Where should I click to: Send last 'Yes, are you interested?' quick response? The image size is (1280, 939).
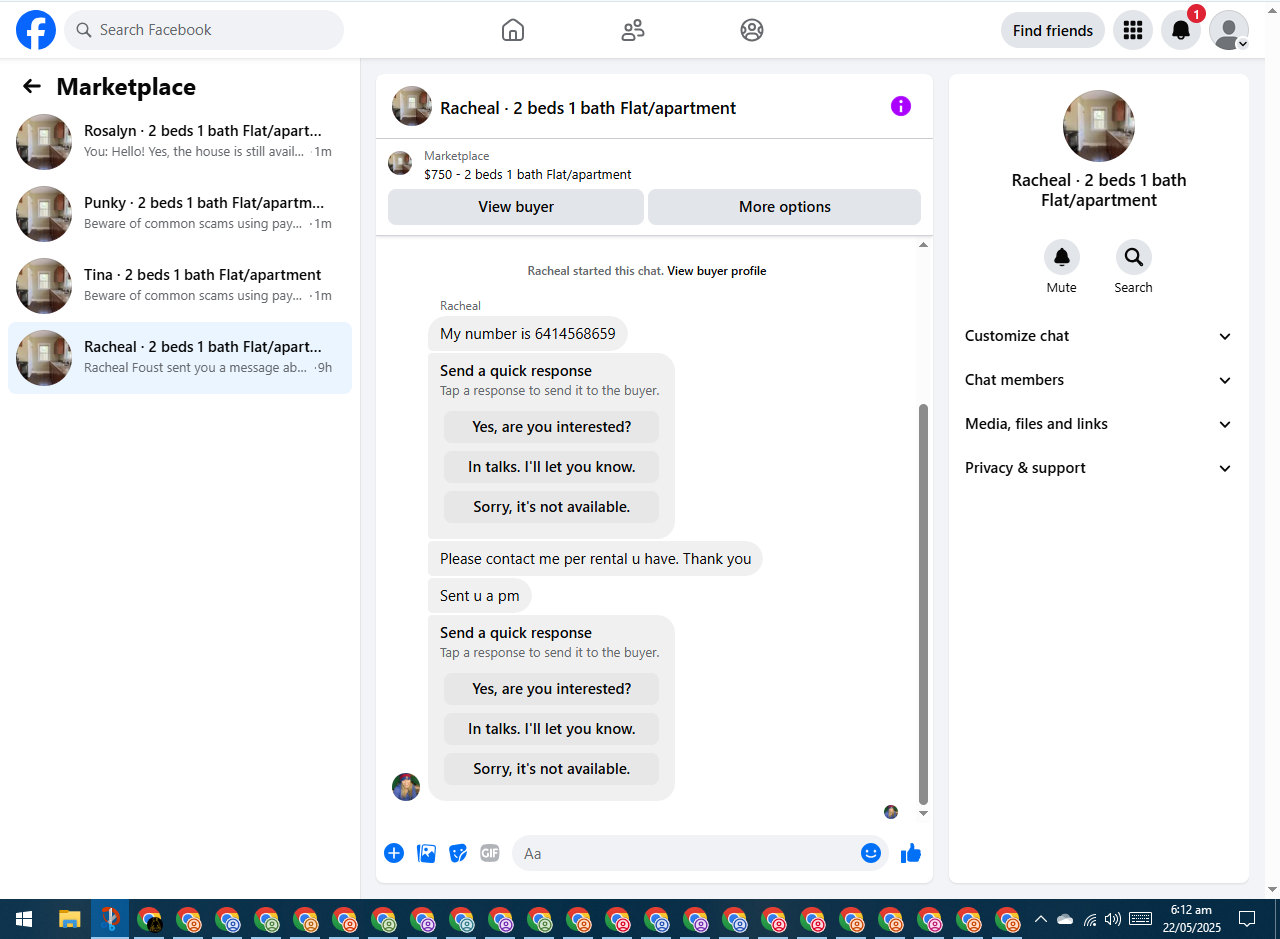click(x=551, y=689)
